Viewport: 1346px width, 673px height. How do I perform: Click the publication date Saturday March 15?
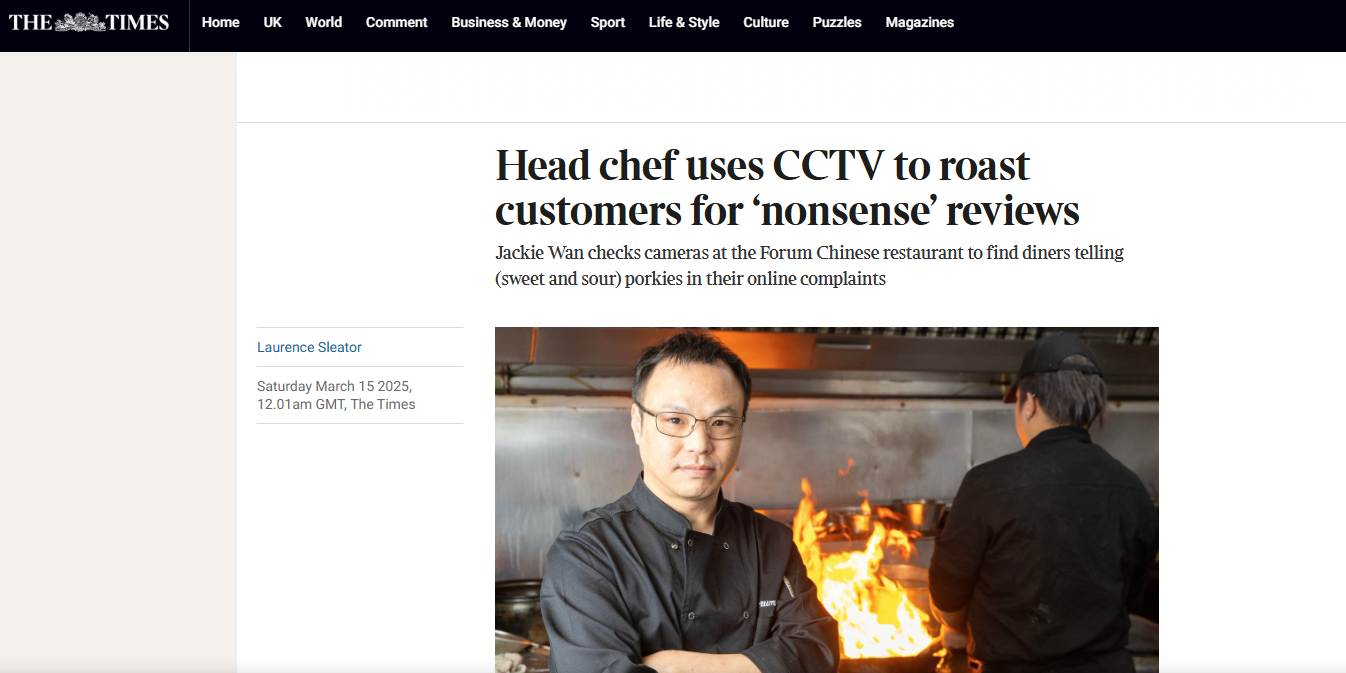(x=335, y=395)
